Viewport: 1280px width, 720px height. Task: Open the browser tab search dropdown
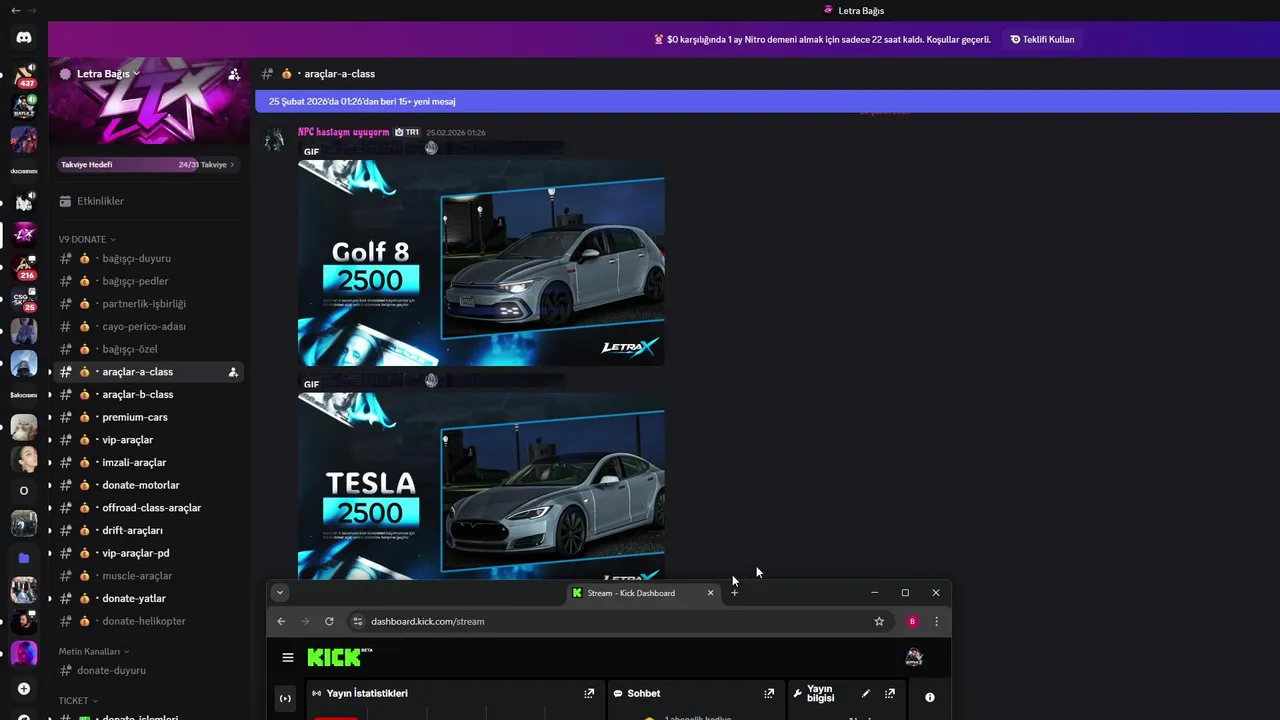(x=280, y=592)
